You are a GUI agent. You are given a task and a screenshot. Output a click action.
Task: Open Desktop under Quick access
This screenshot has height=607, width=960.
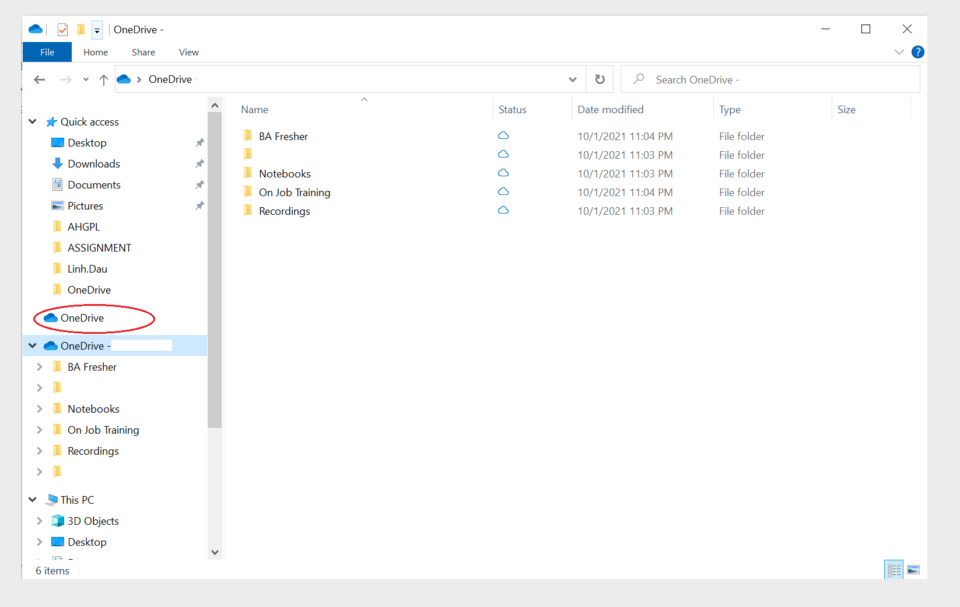tap(87, 143)
